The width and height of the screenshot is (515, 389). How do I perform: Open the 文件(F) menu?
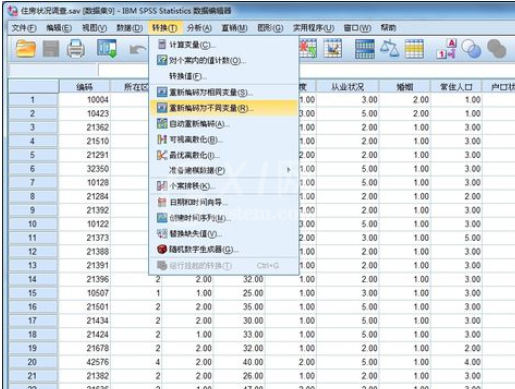click(x=24, y=28)
